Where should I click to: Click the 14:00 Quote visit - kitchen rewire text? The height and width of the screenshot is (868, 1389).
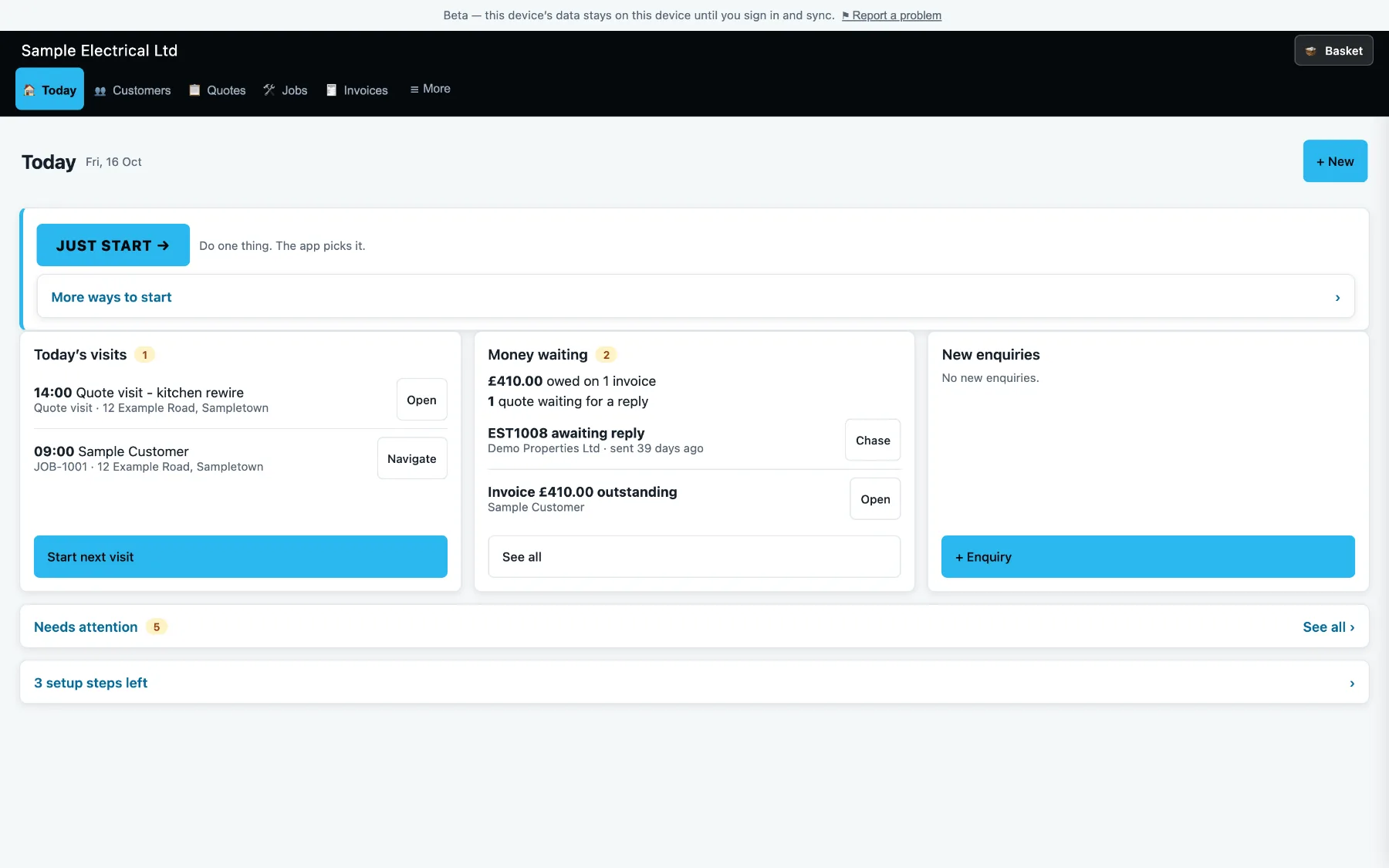pos(139,392)
